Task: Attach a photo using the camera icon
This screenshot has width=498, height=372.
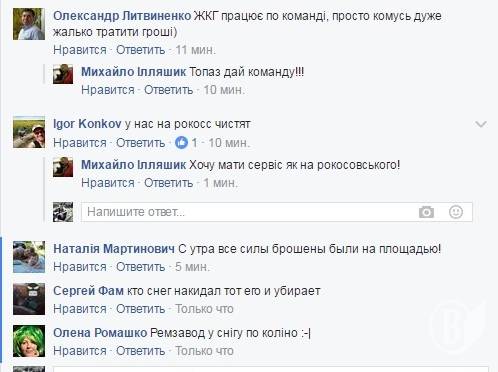Action: (x=426, y=212)
